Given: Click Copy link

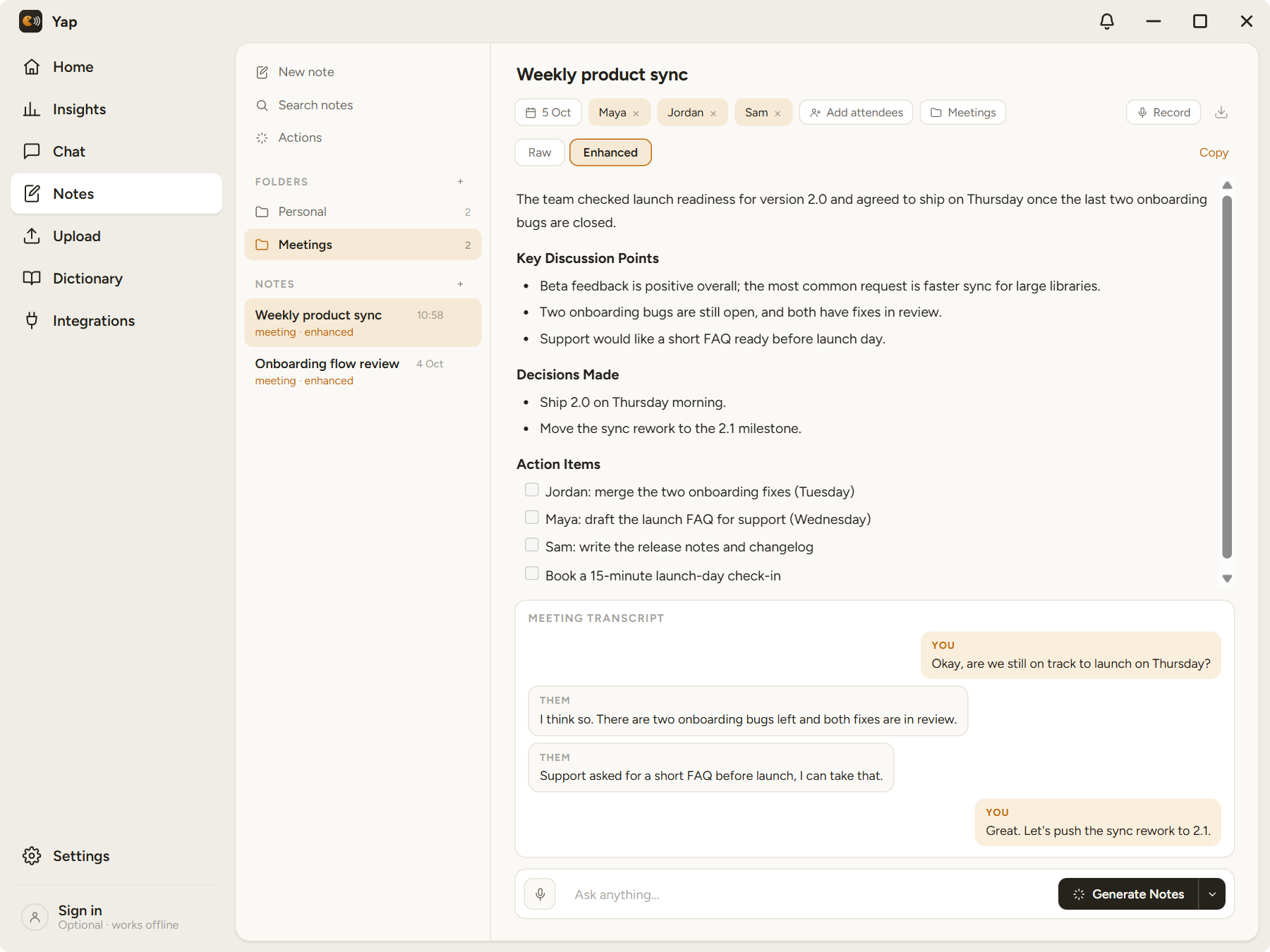Looking at the screenshot, I should [1214, 152].
